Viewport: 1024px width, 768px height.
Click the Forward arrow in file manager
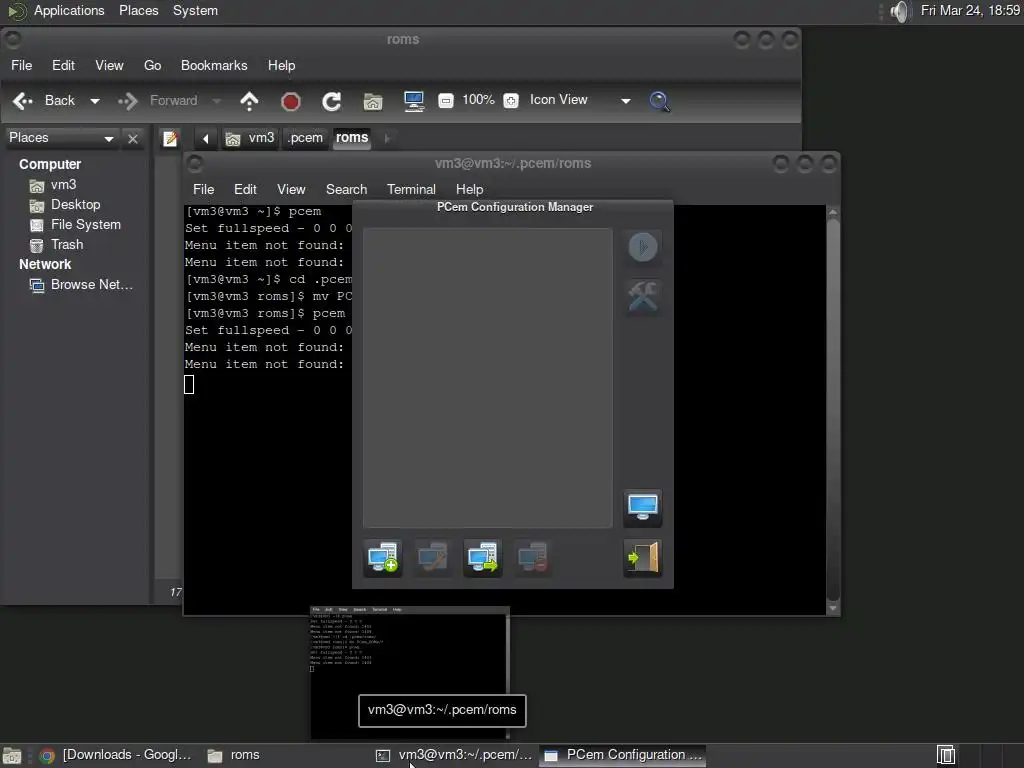128,101
